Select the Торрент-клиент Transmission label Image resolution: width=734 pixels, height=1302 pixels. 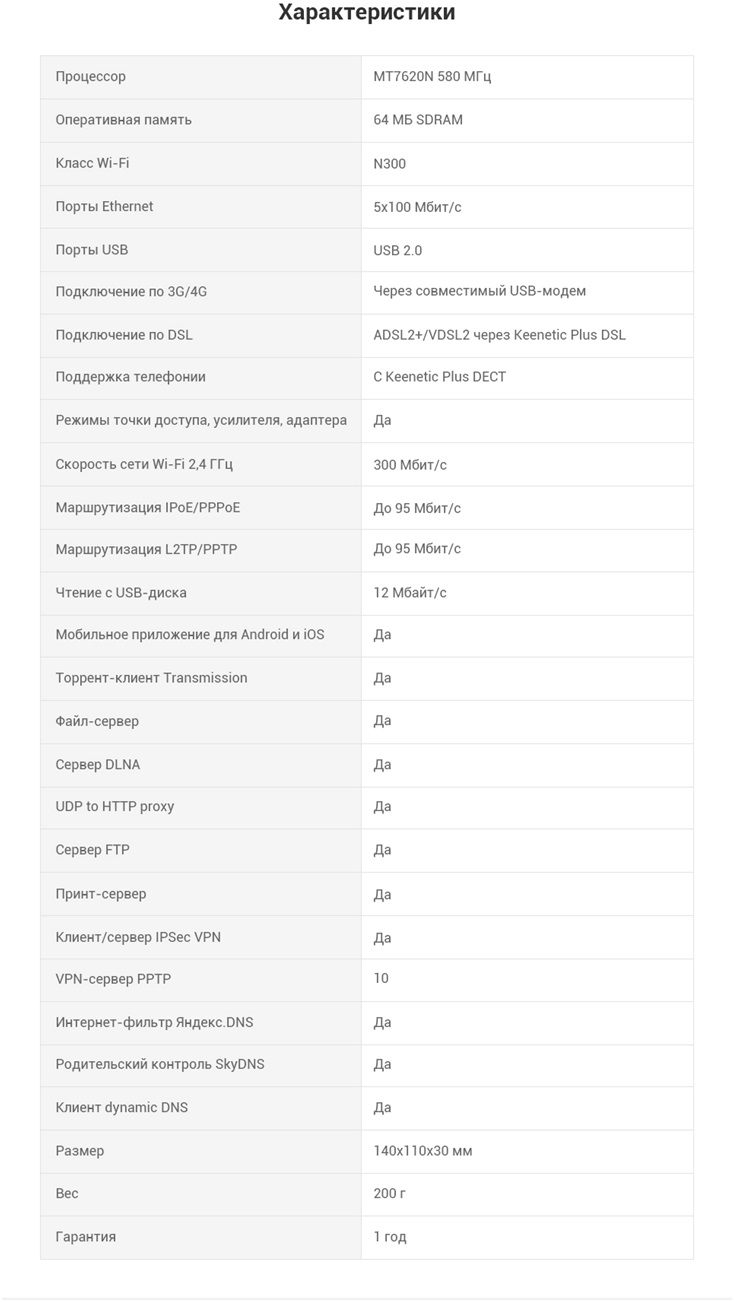tap(151, 678)
